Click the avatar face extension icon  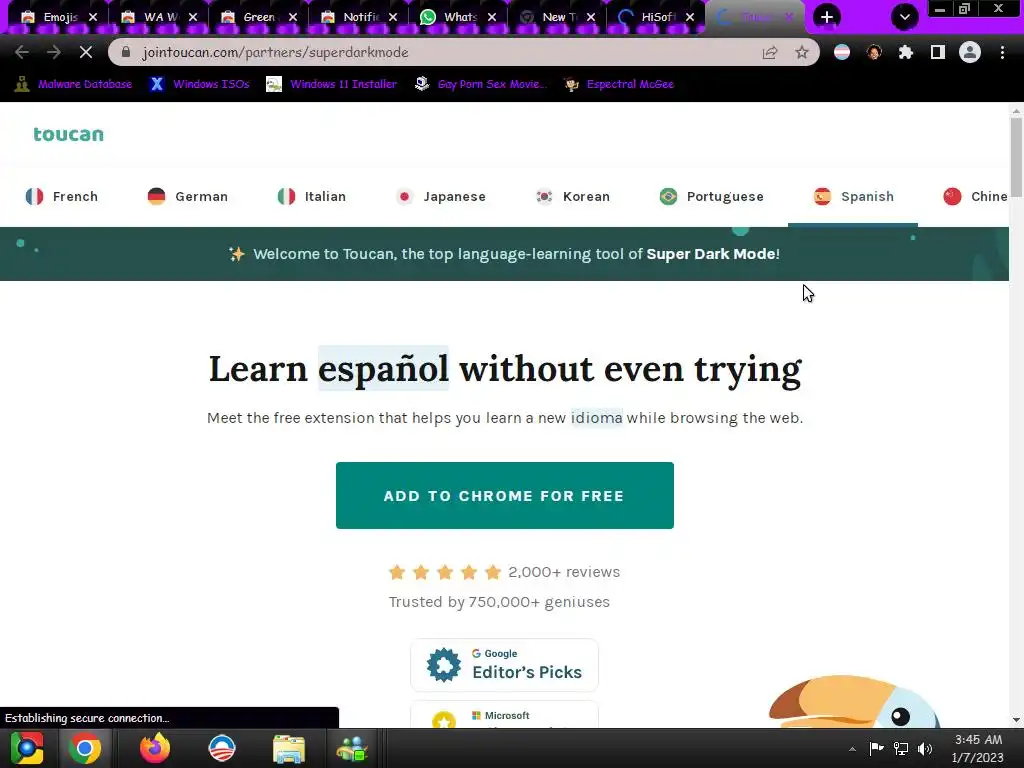click(x=874, y=52)
